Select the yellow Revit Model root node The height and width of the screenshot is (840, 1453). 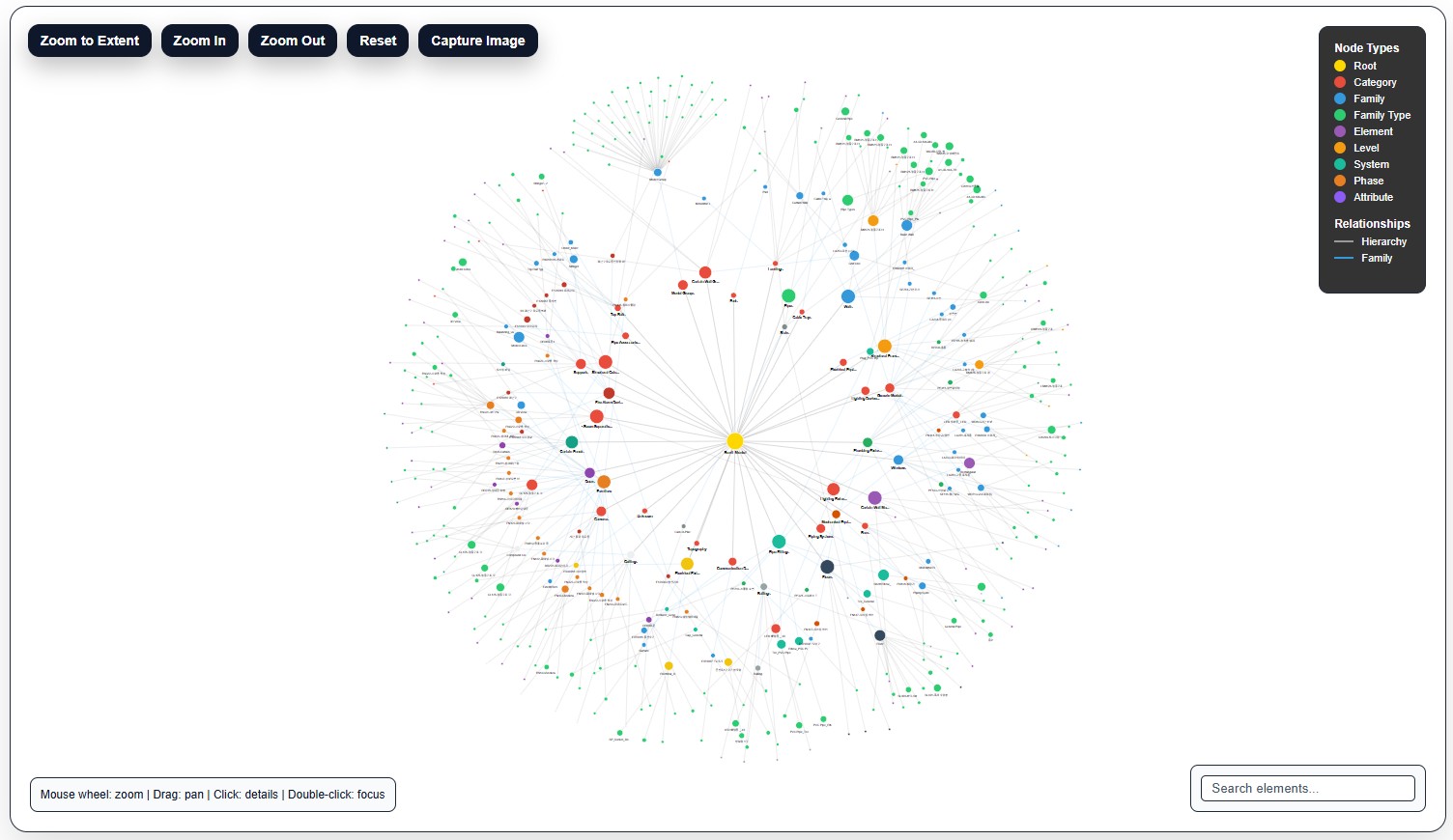pyautogui.click(x=734, y=441)
